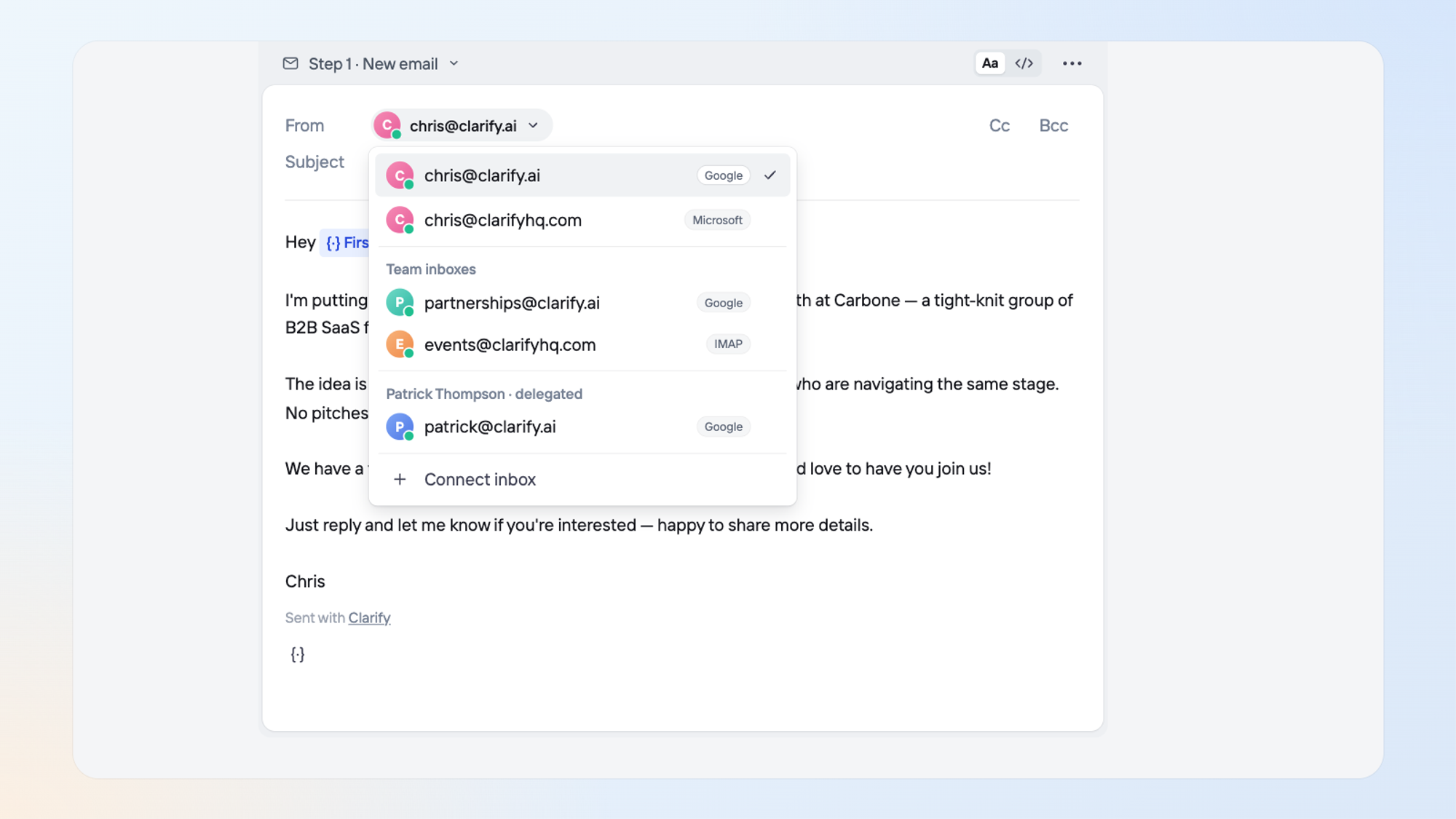Click the teal P avatar for partnerships
The image size is (1456, 819).
tap(400, 302)
